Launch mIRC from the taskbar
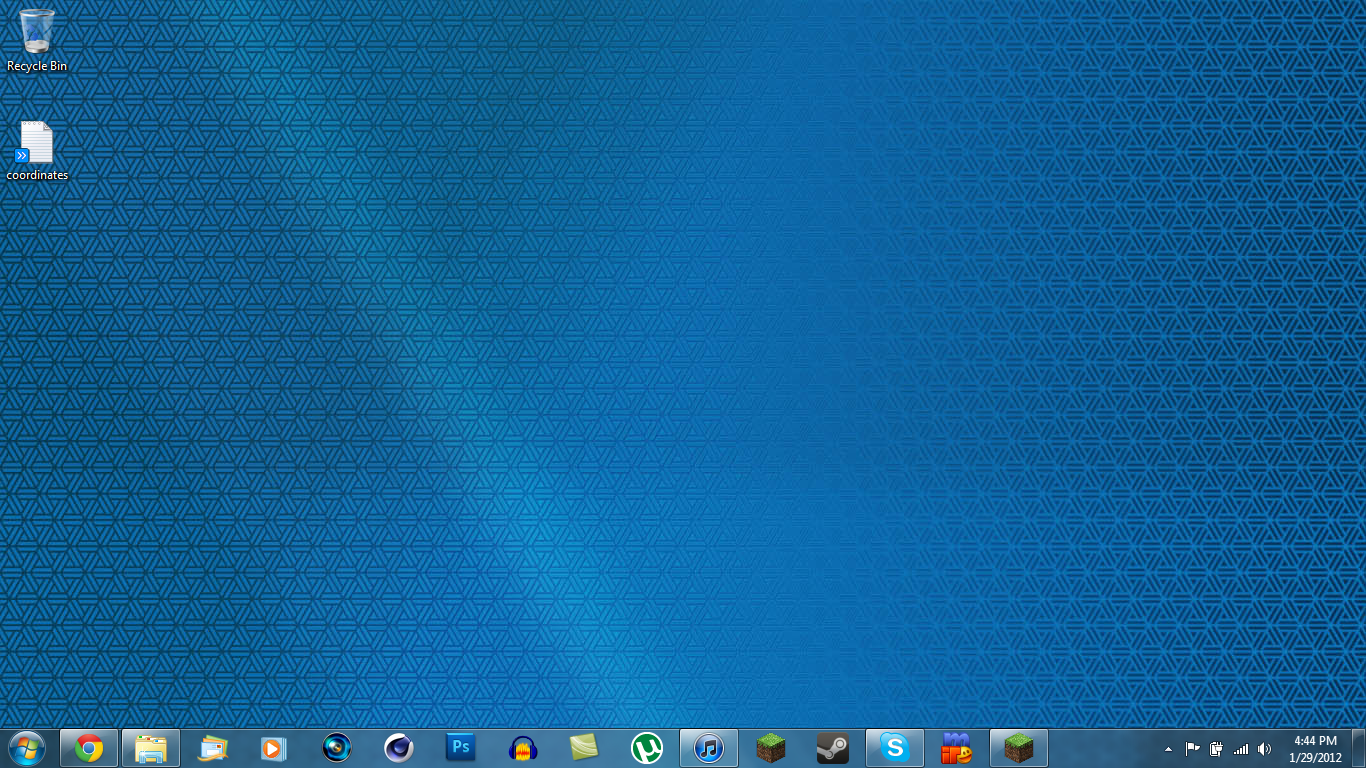This screenshot has width=1366, height=768. pos(957,748)
